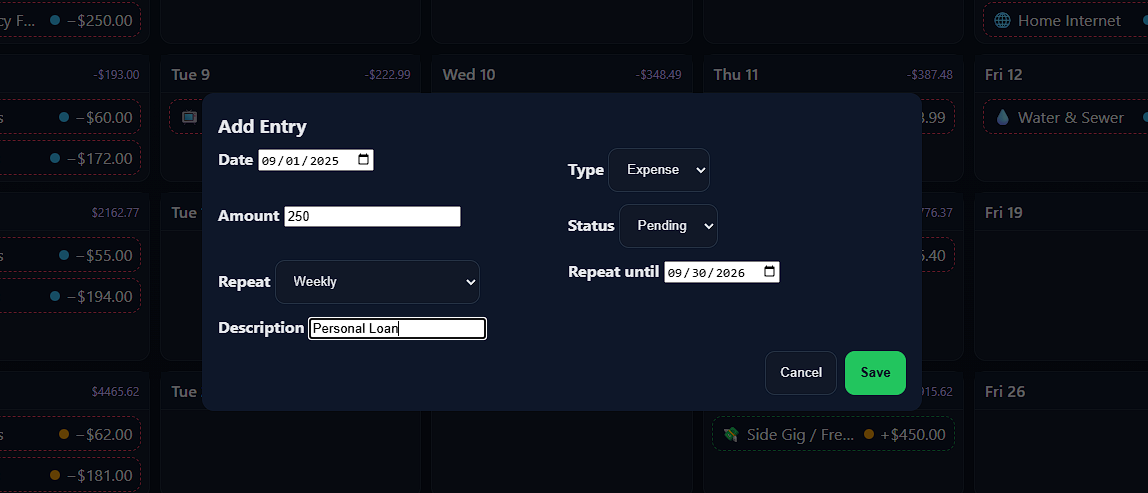Click the Date input showing 09/01/2025

click(x=305, y=160)
